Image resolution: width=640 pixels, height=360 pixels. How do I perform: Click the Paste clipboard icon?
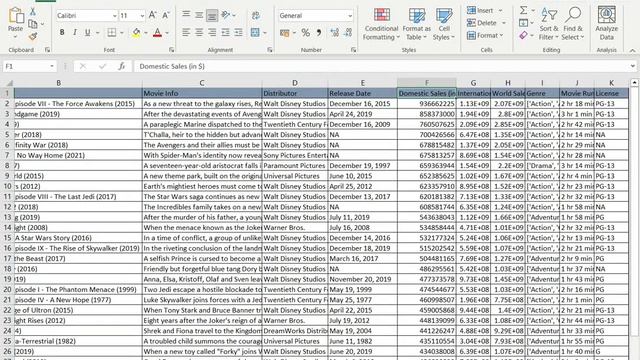(16, 15)
